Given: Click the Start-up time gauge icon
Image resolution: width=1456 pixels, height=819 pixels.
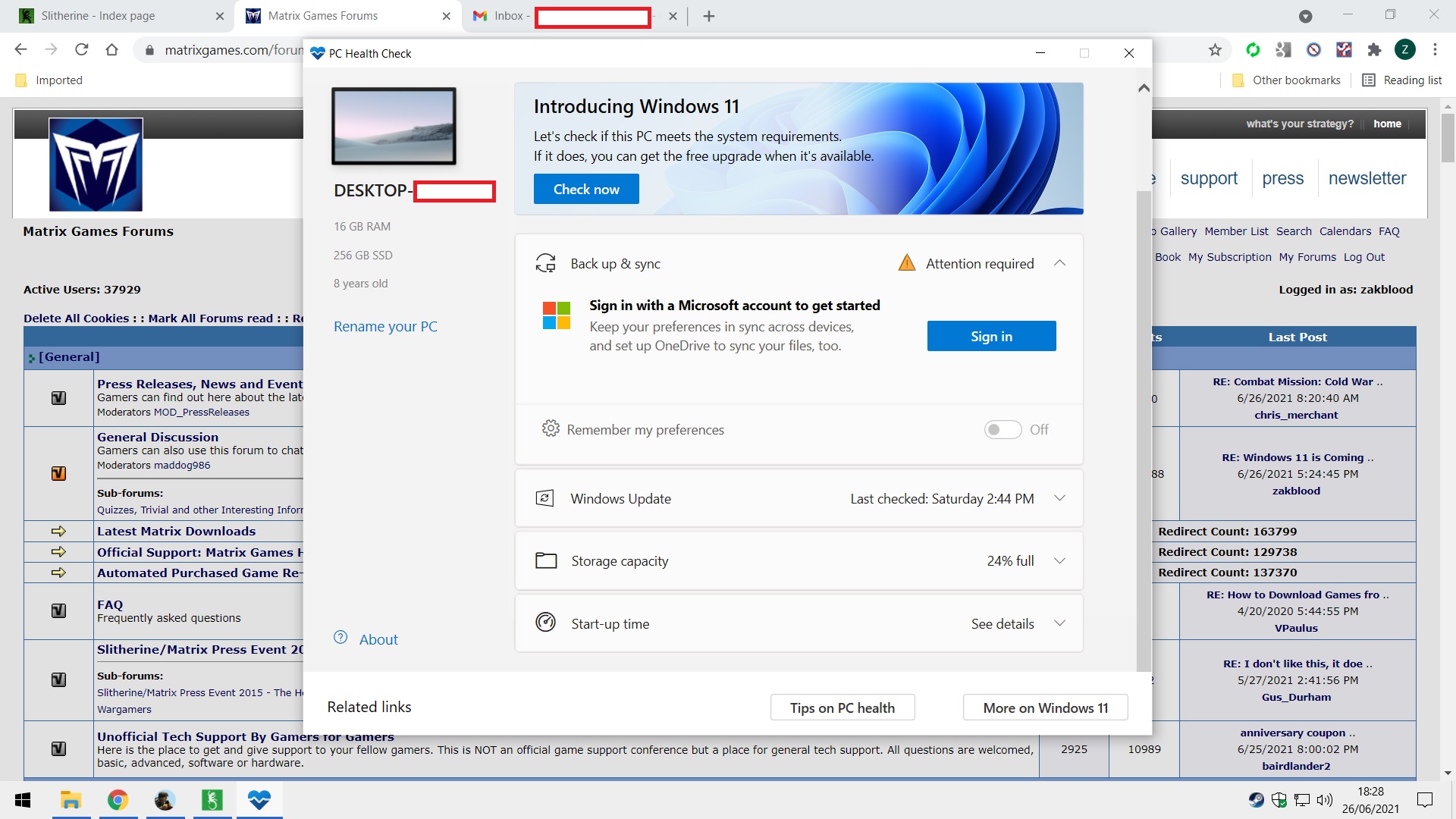Looking at the screenshot, I should 545,623.
